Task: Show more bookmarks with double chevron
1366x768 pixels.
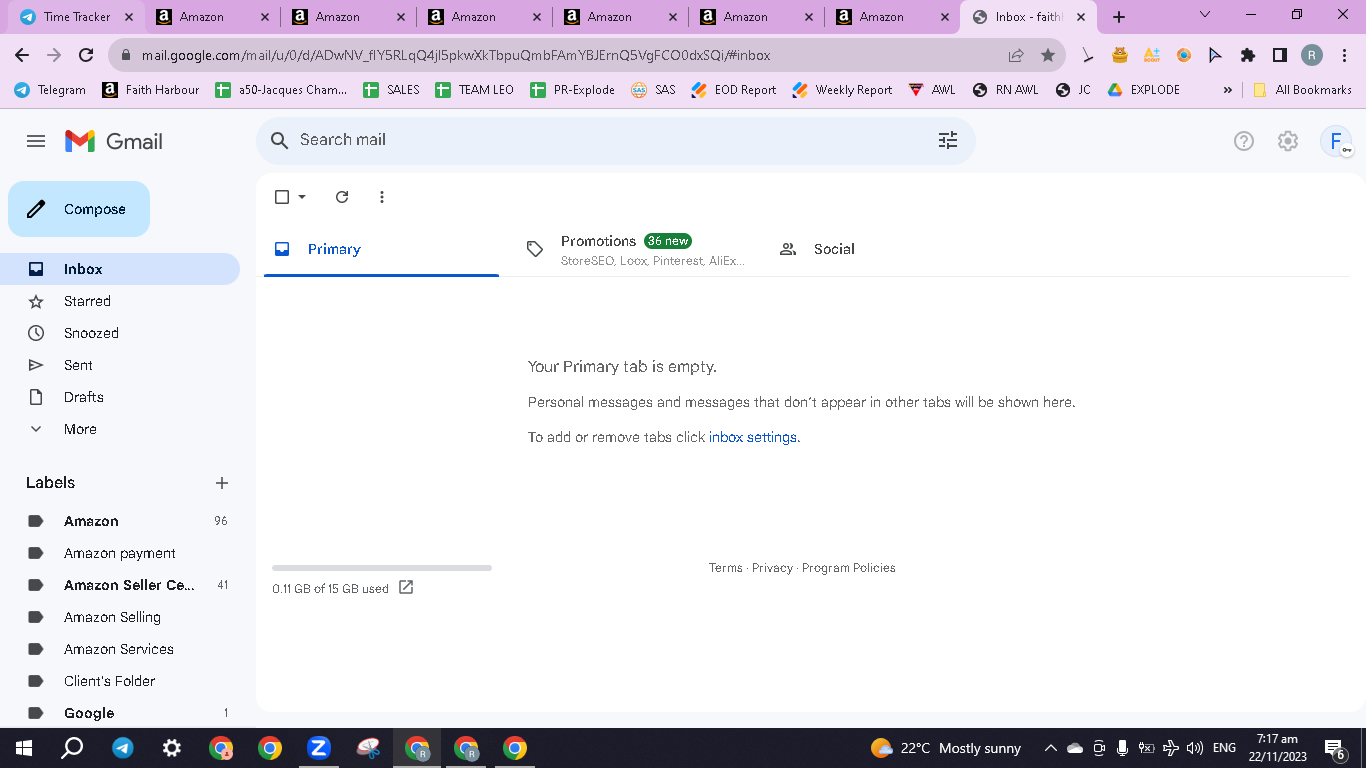Action: 1228,90
